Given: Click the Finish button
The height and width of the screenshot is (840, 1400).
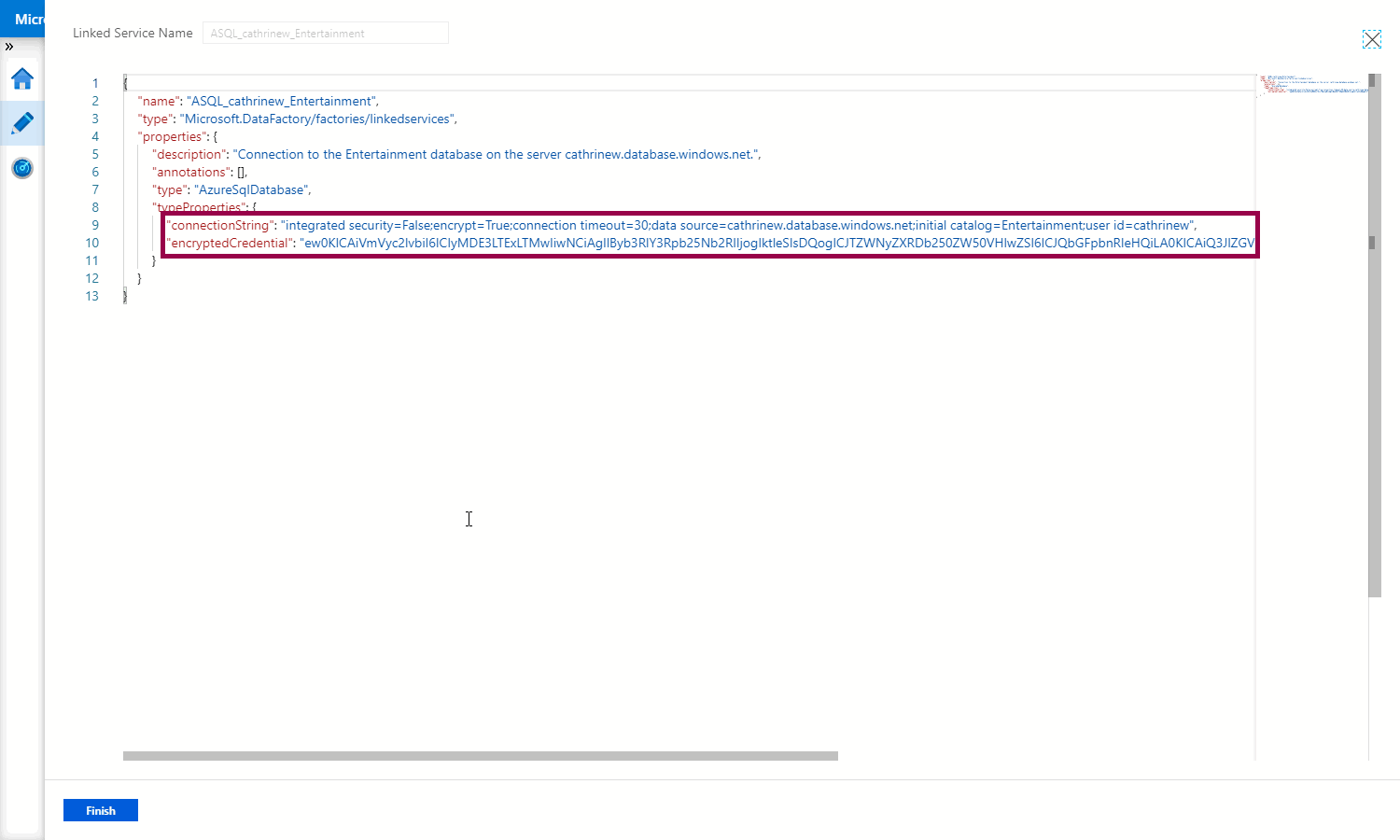Looking at the screenshot, I should pos(101,810).
